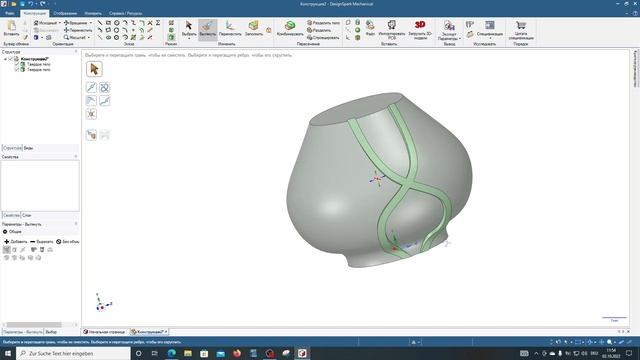Click Разделить тело (Split Body) button
The image size is (640, 360).
click(323, 23)
